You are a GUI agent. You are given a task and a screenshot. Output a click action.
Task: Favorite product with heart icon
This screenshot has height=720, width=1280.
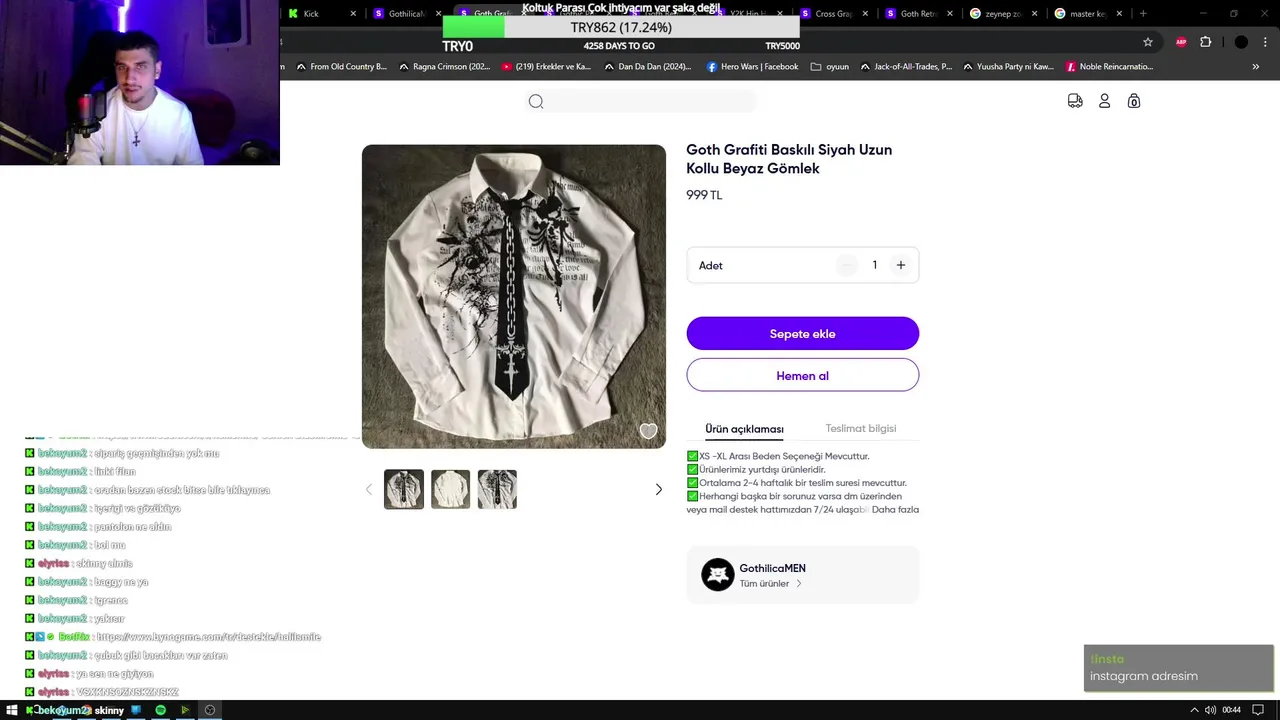click(x=648, y=431)
